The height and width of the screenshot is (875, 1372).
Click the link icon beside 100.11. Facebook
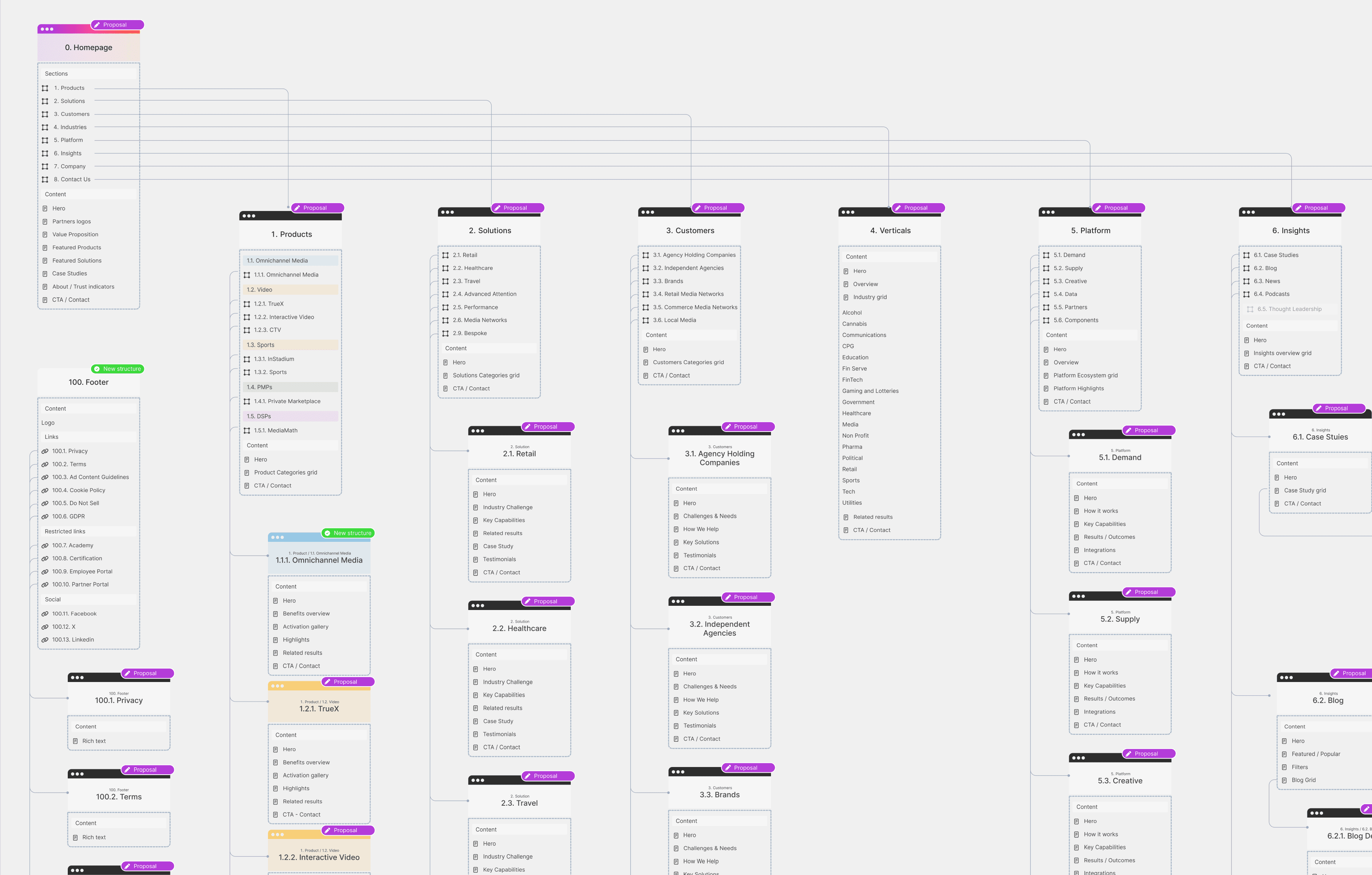click(45, 614)
